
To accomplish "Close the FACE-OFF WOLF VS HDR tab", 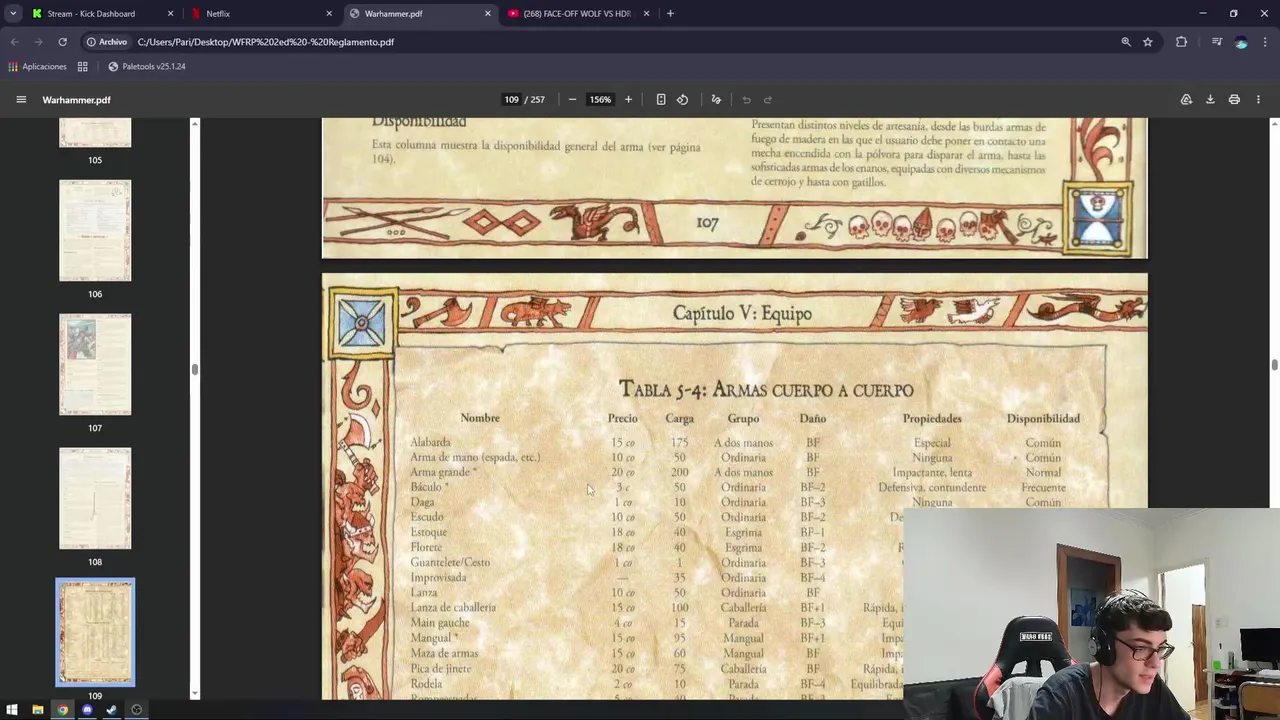I will coord(646,13).
